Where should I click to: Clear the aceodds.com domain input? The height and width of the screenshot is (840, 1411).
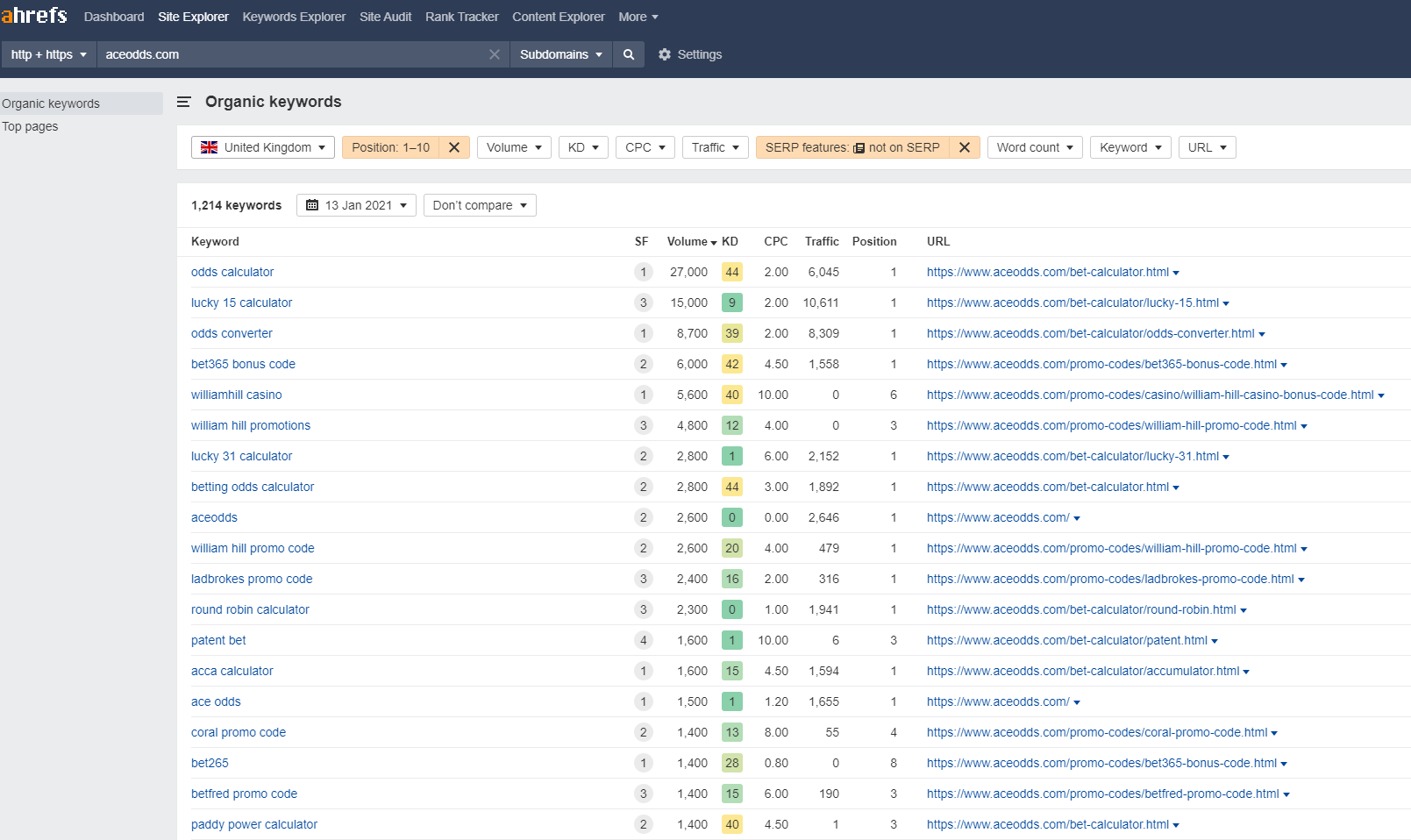(495, 54)
